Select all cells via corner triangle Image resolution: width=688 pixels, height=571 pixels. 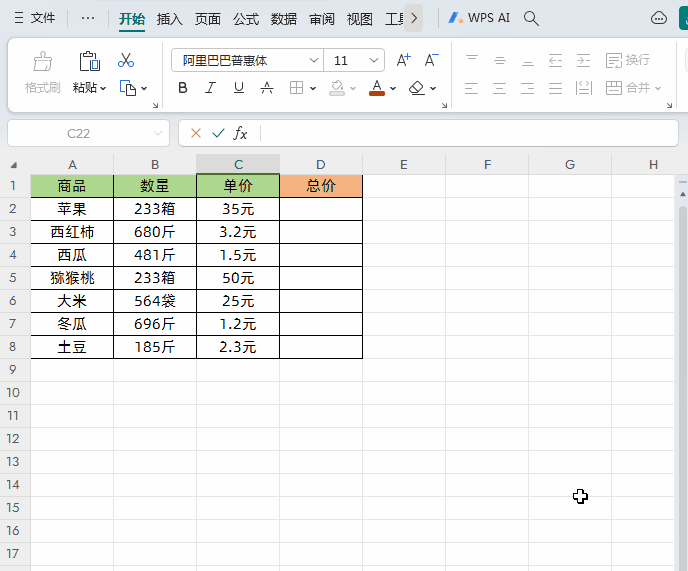pyautogui.click(x=14, y=165)
